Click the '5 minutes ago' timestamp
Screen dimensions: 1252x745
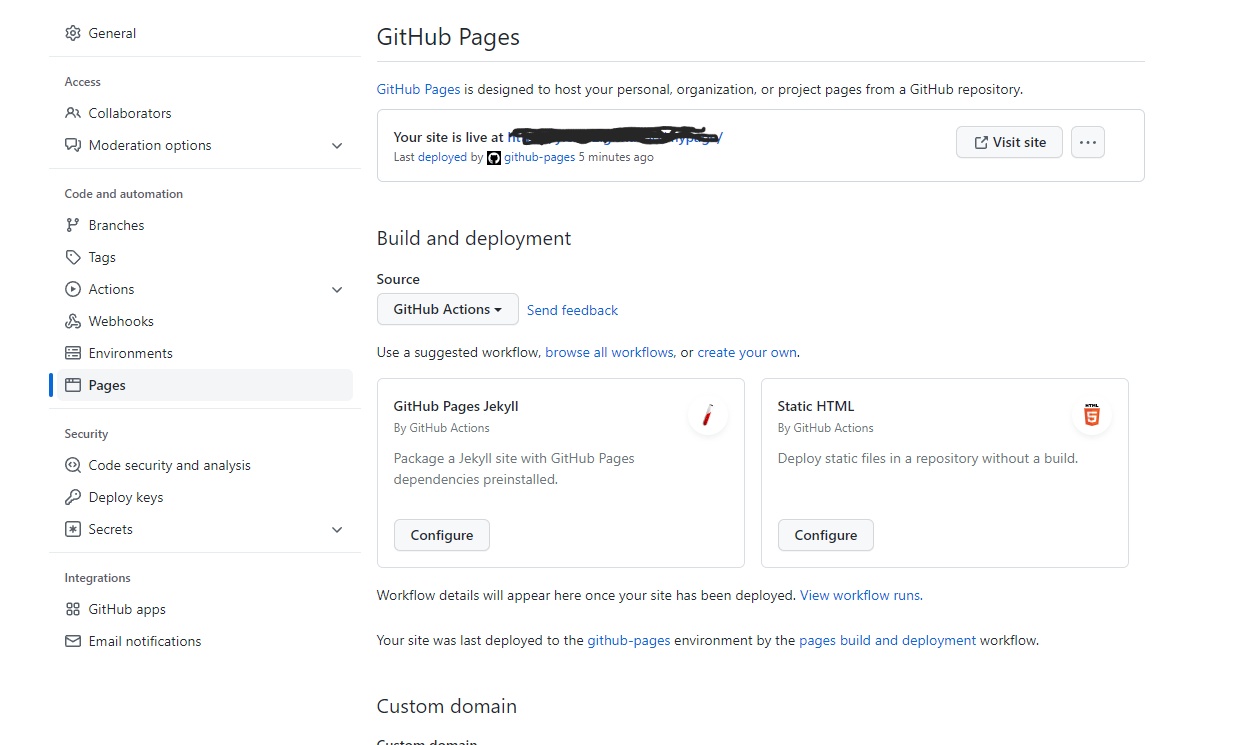coord(616,157)
